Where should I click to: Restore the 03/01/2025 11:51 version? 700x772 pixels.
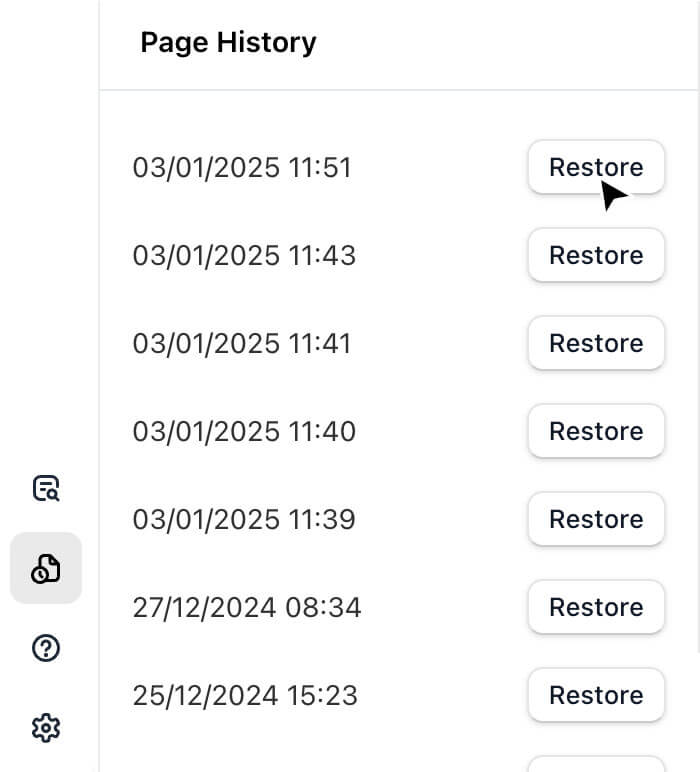tap(596, 167)
